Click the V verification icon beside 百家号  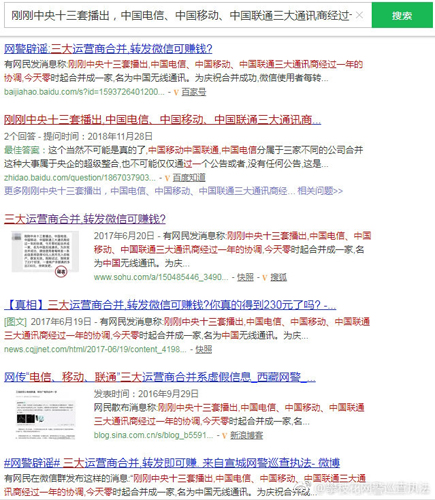176,92
